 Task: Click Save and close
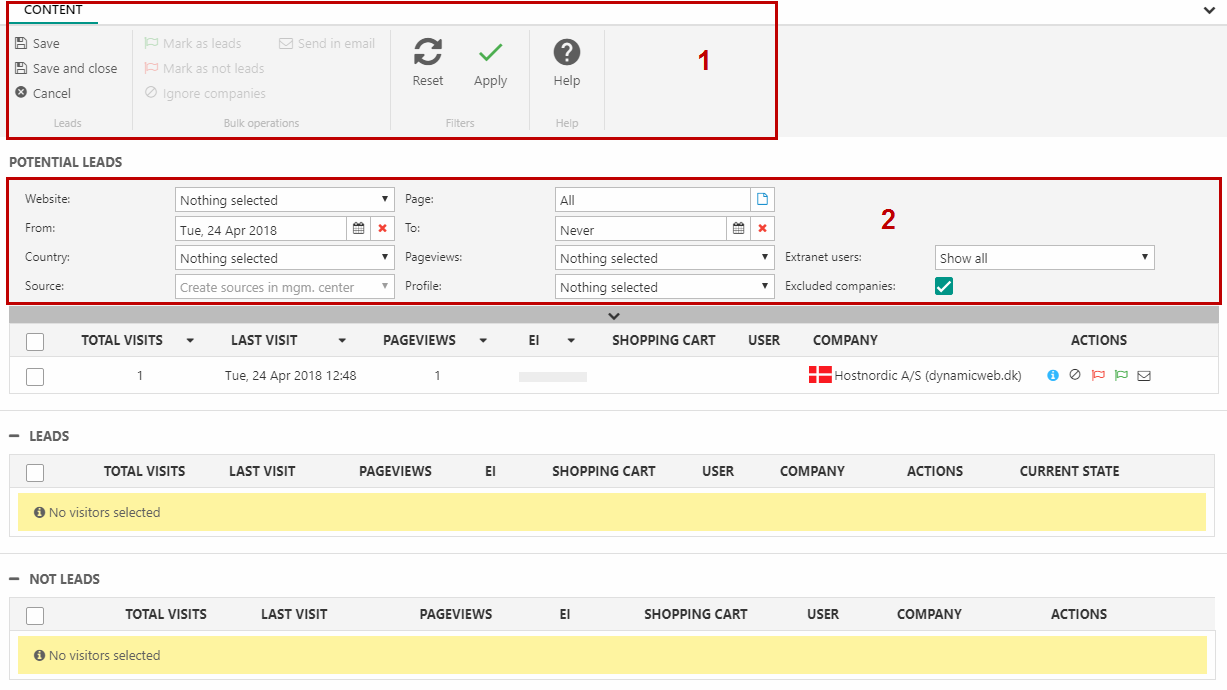click(67, 69)
